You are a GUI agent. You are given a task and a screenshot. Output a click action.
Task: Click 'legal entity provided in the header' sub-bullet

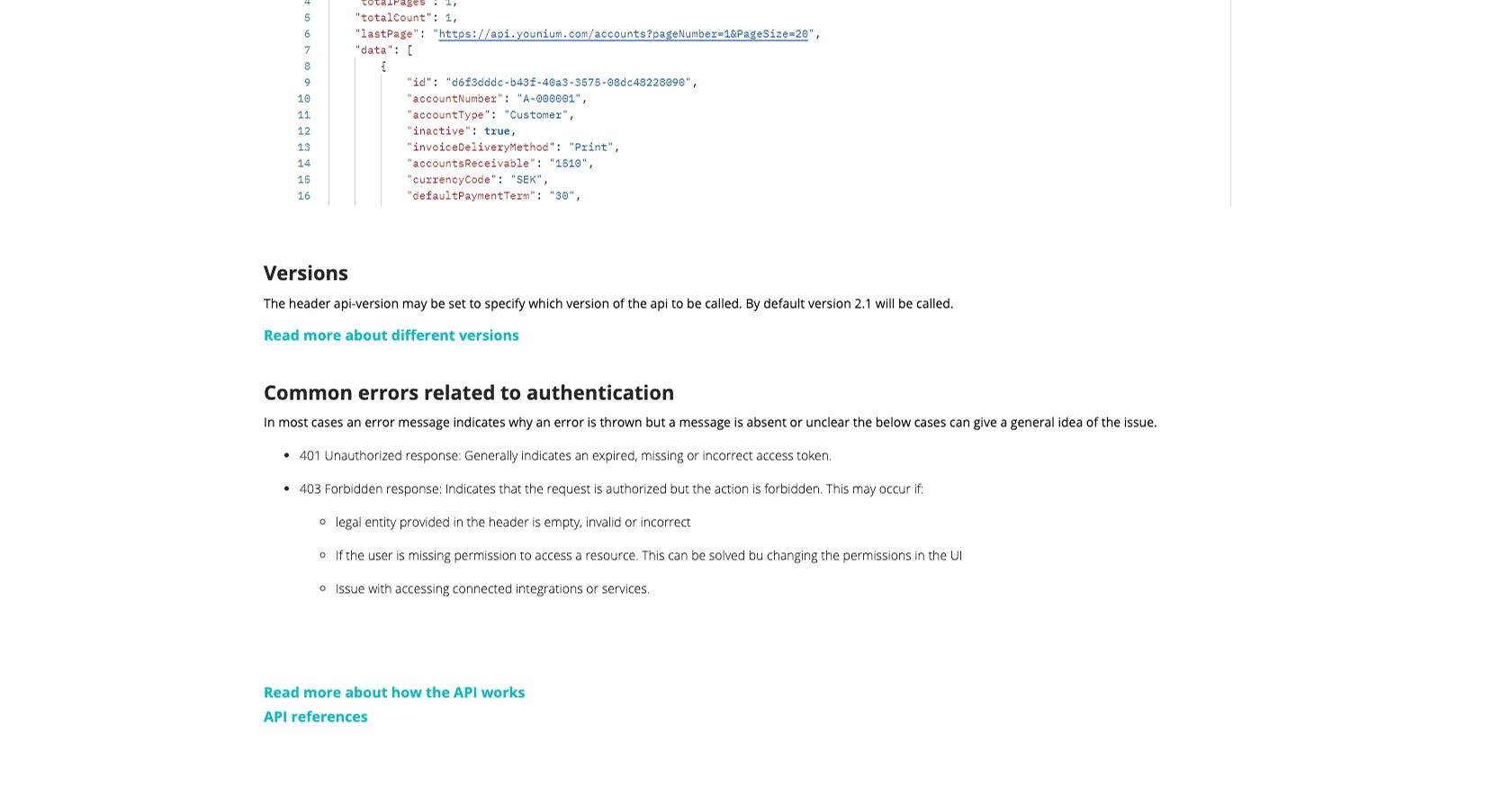coord(513,523)
